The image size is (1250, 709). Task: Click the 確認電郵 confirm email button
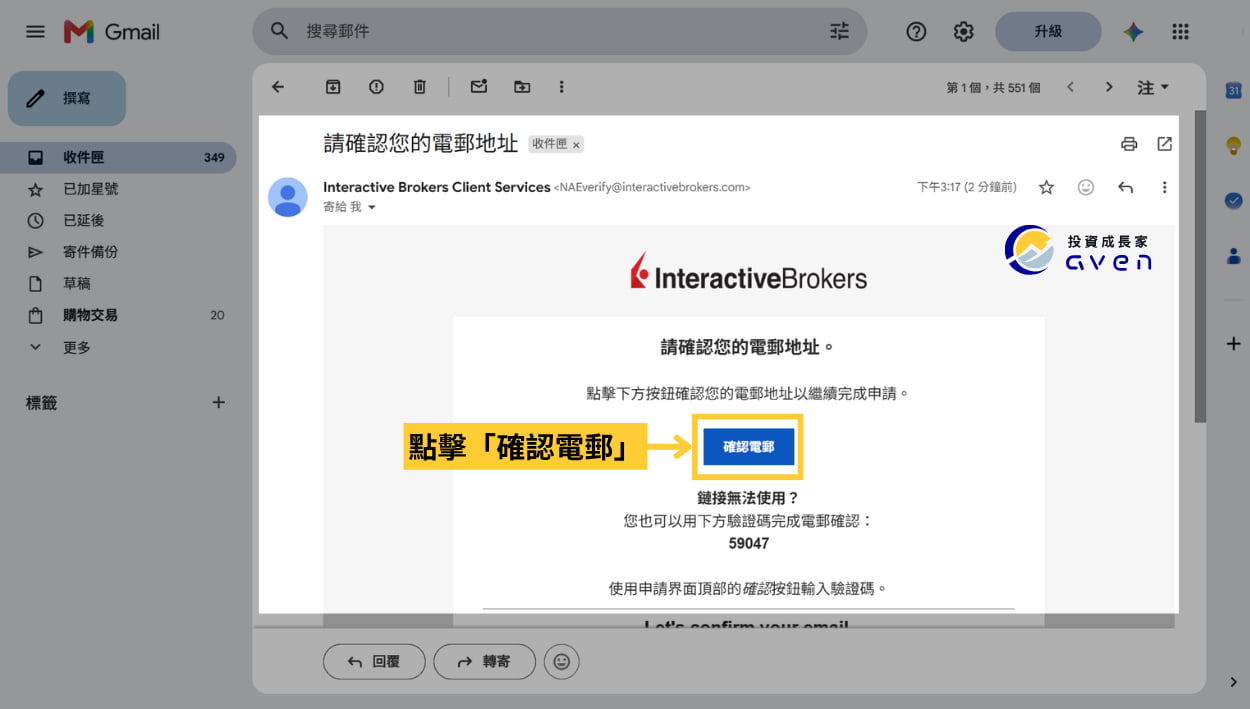pyautogui.click(x=749, y=447)
